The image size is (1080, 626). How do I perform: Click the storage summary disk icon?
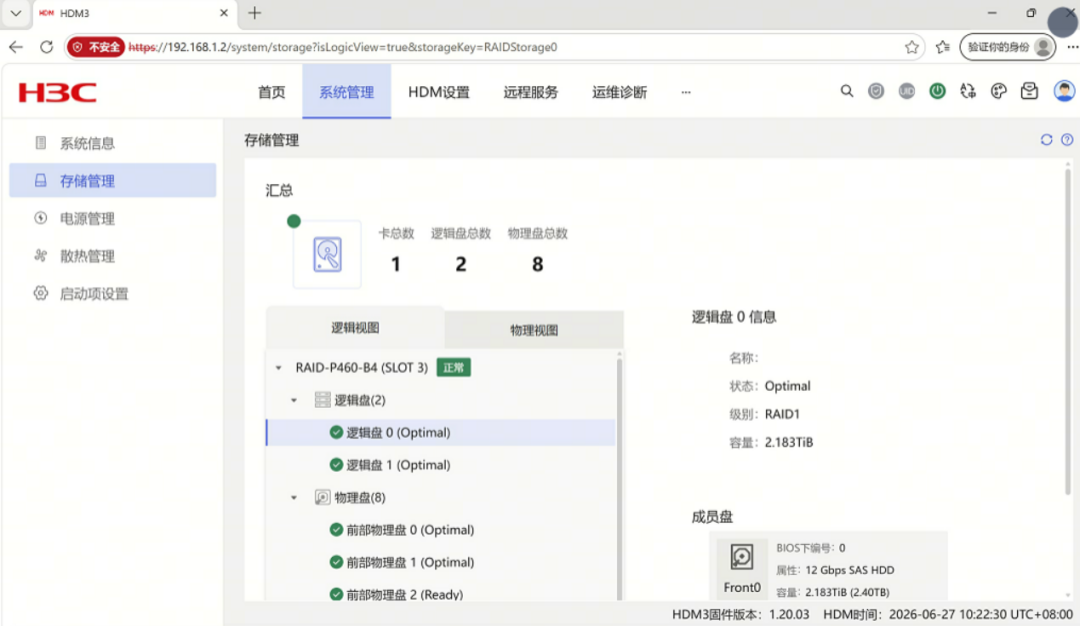[x=327, y=254]
